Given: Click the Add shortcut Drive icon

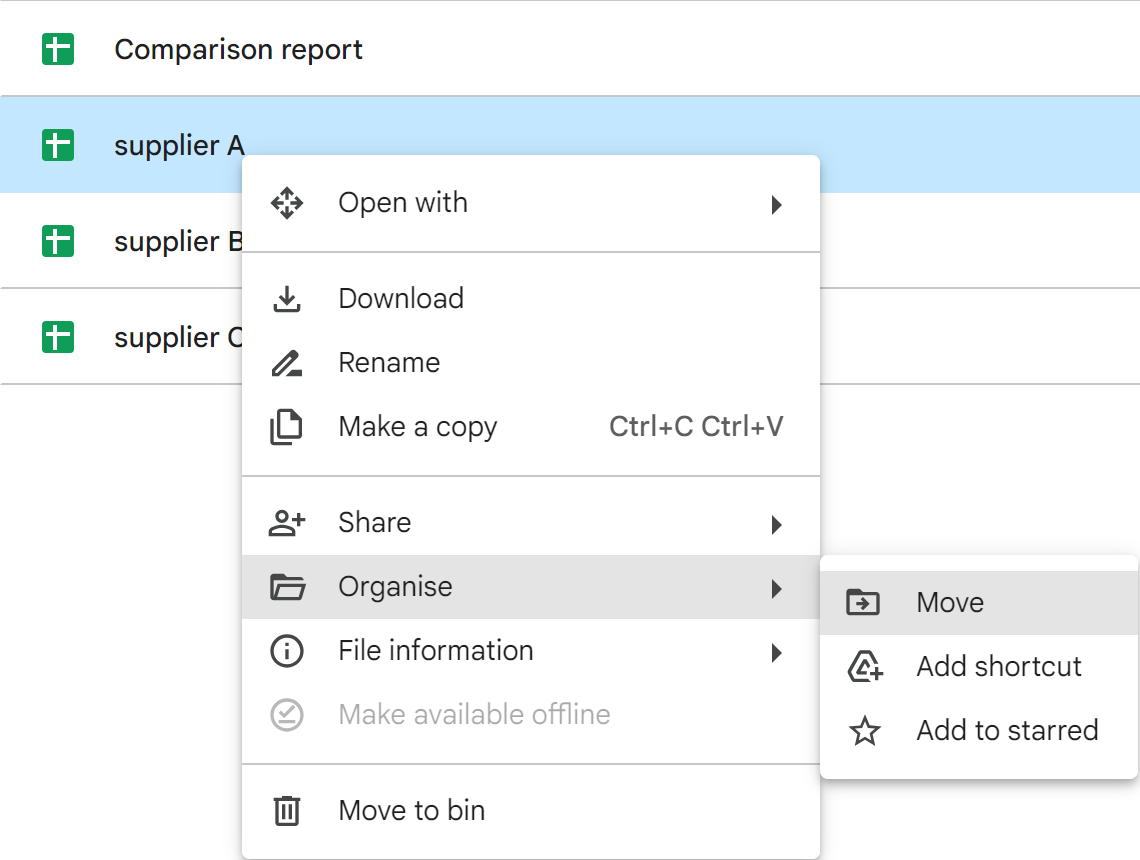Looking at the screenshot, I should pyautogui.click(x=865, y=667).
